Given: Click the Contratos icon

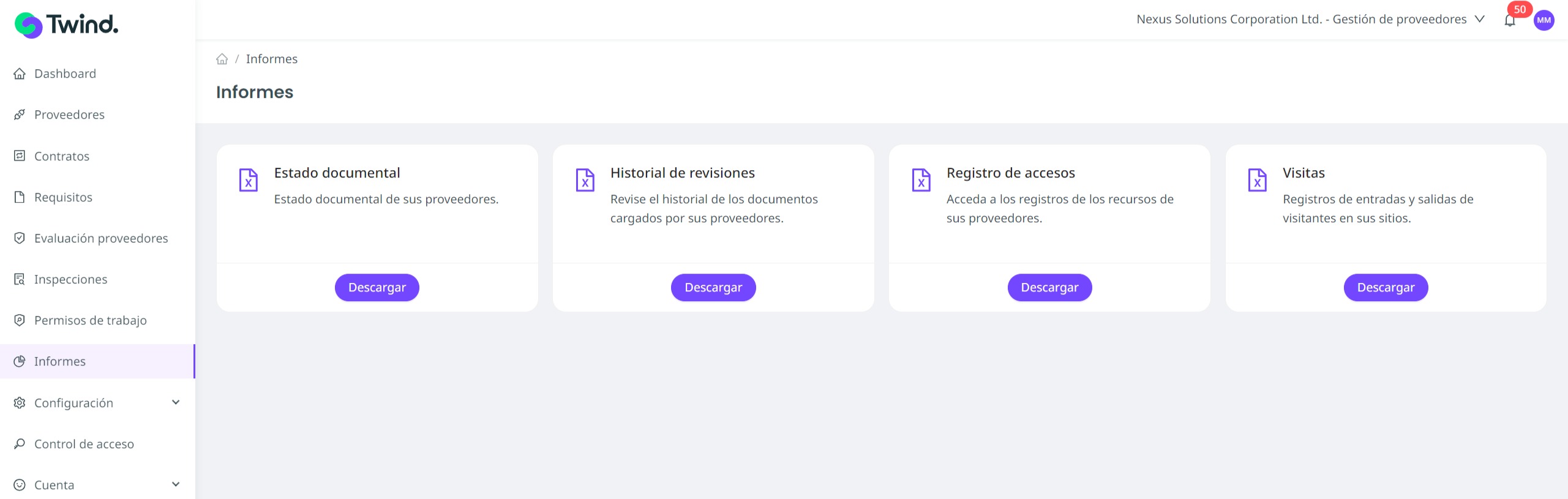Looking at the screenshot, I should click(x=20, y=156).
